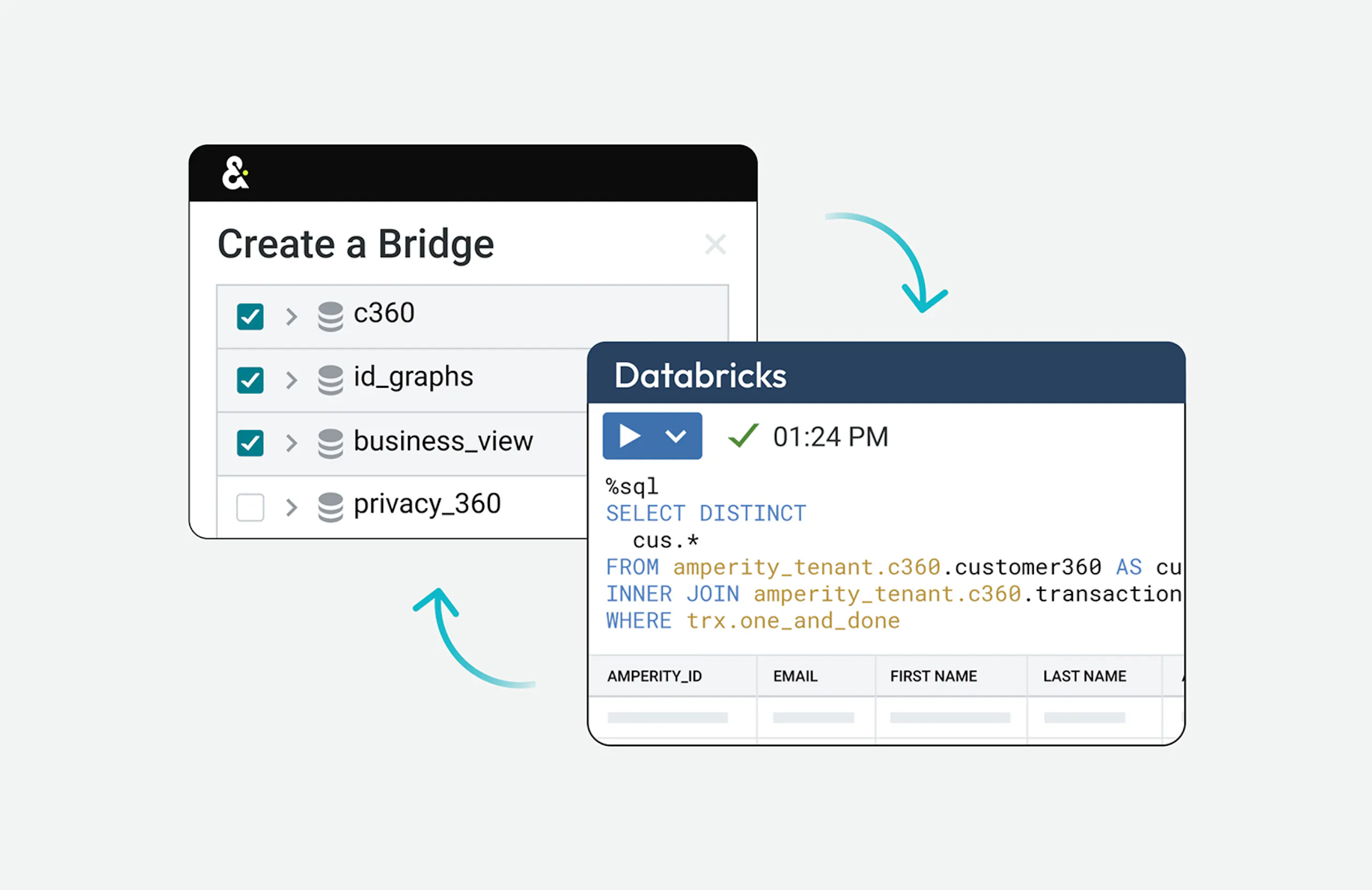Viewport: 1372px width, 890px height.
Task: Sort by the EMAIL column header
Action: (x=795, y=676)
